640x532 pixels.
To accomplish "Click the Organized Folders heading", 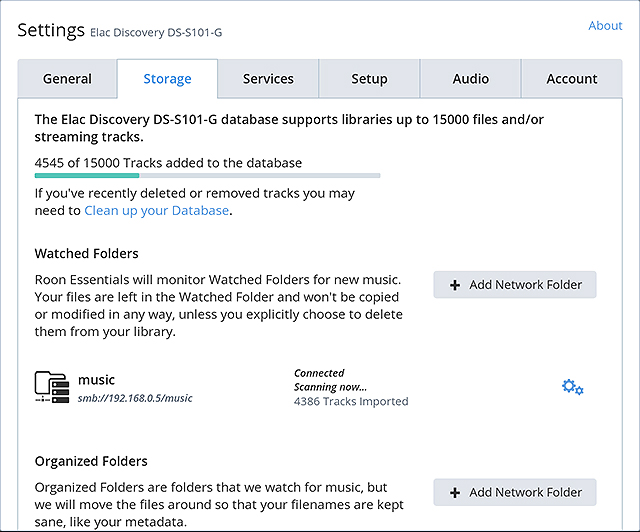I will (91, 461).
